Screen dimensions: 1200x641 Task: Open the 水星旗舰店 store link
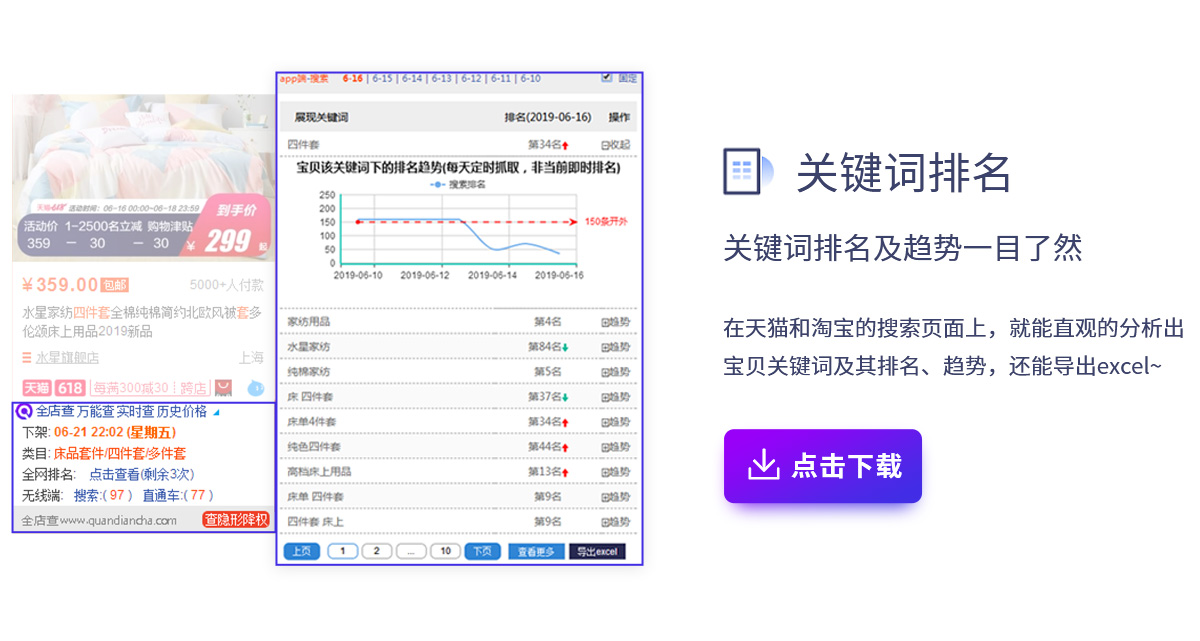67,358
